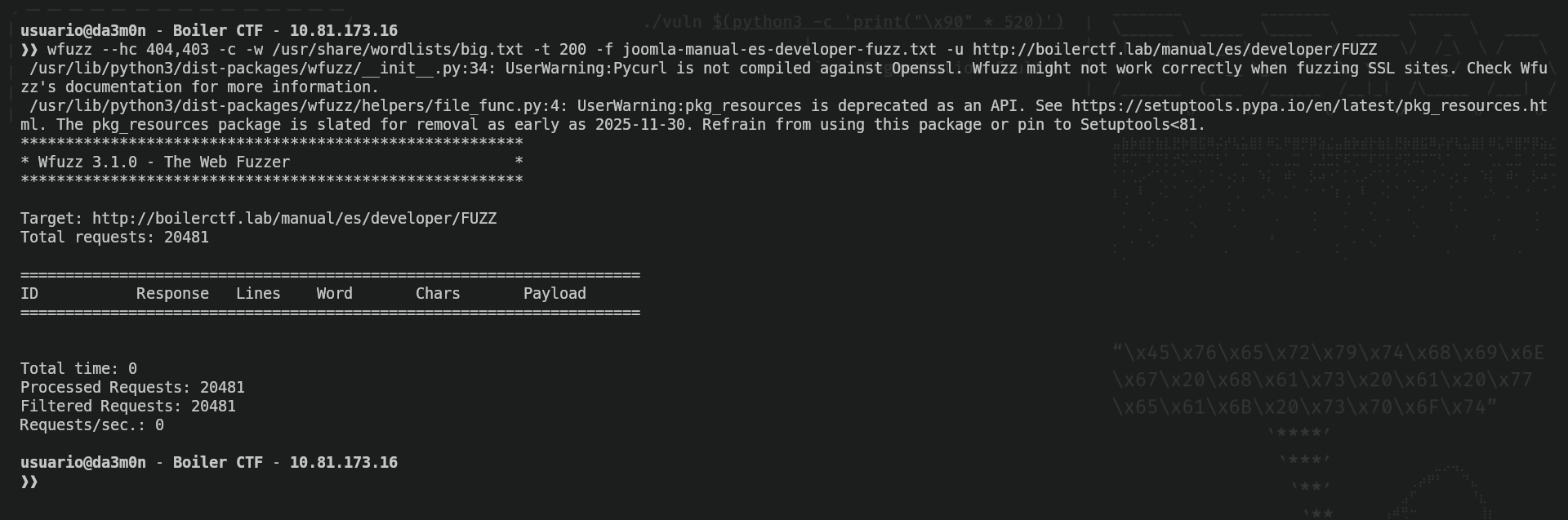Click the Processed Requests count line
Screen dimensions: 1568x520
click(x=132, y=388)
